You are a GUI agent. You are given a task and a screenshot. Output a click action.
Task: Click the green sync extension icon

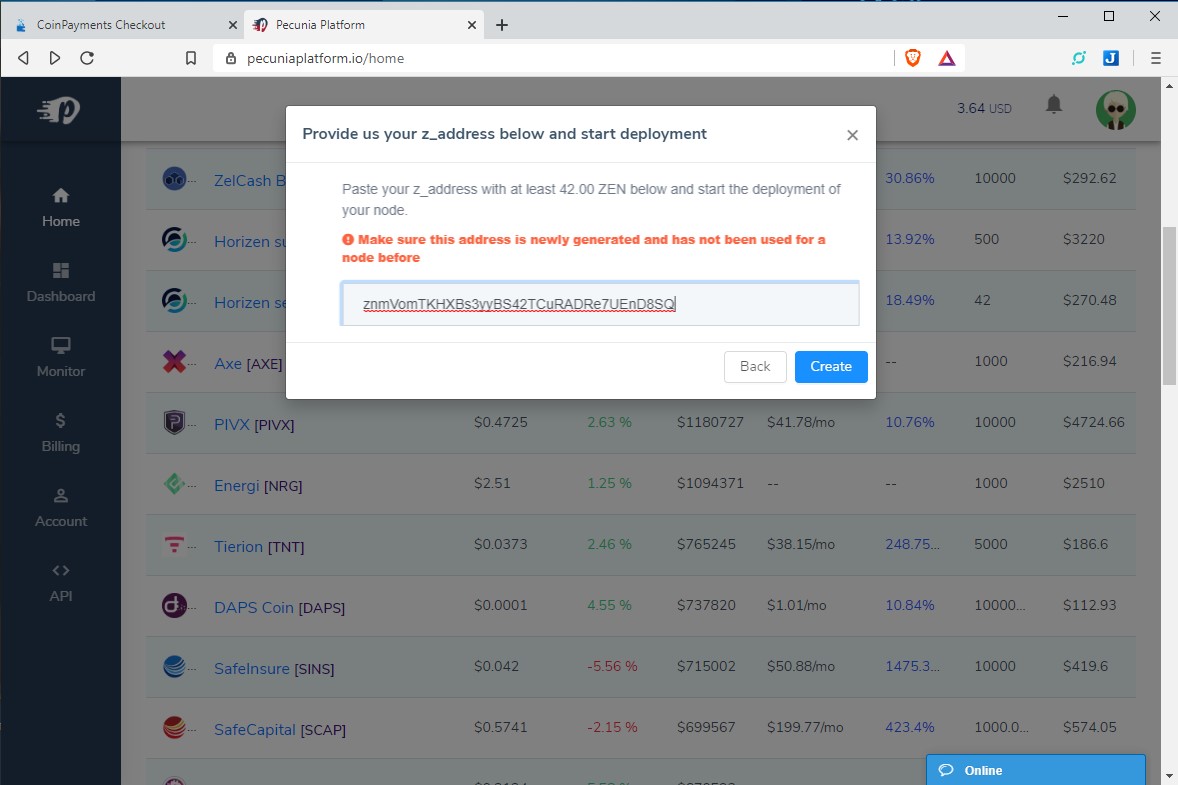[x=1079, y=58]
